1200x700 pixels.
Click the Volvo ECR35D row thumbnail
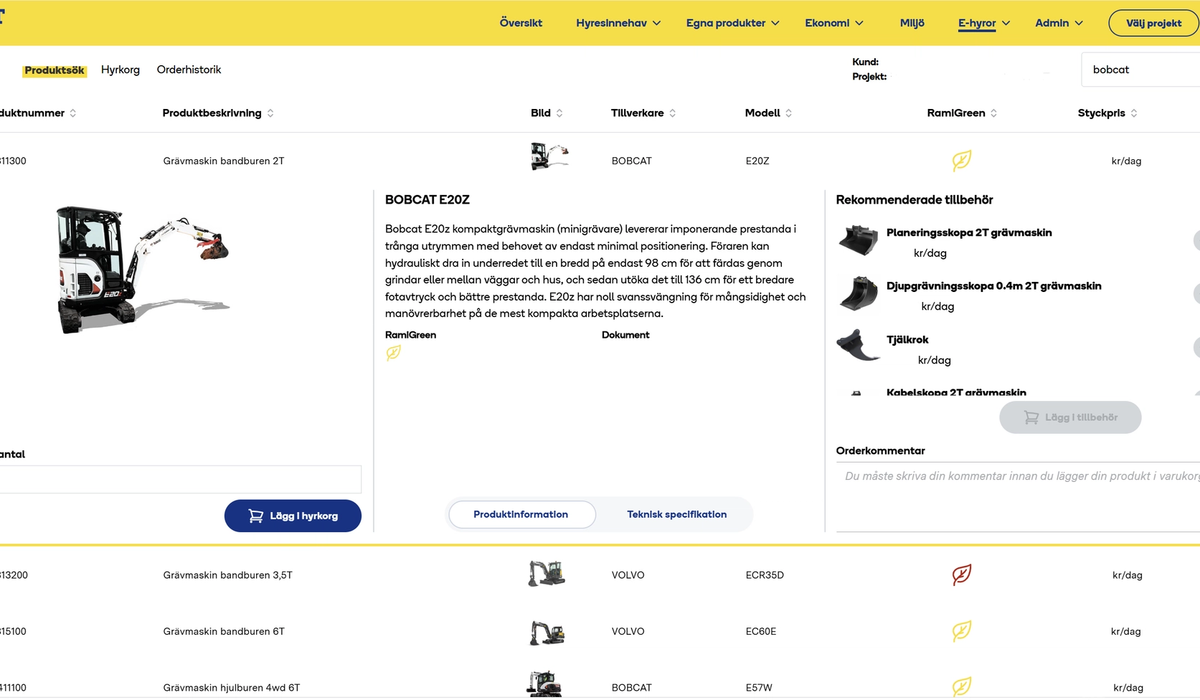tap(546, 573)
